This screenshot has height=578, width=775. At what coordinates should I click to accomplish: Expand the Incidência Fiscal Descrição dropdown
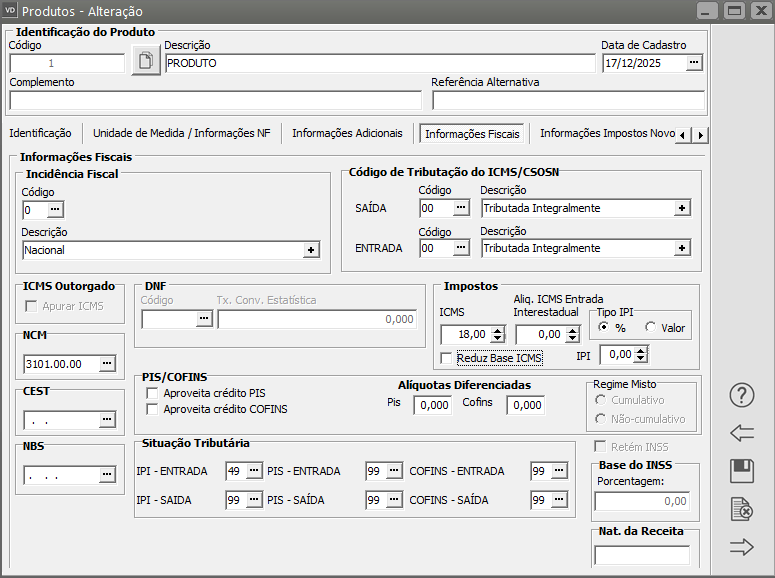[x=311, y=250]
